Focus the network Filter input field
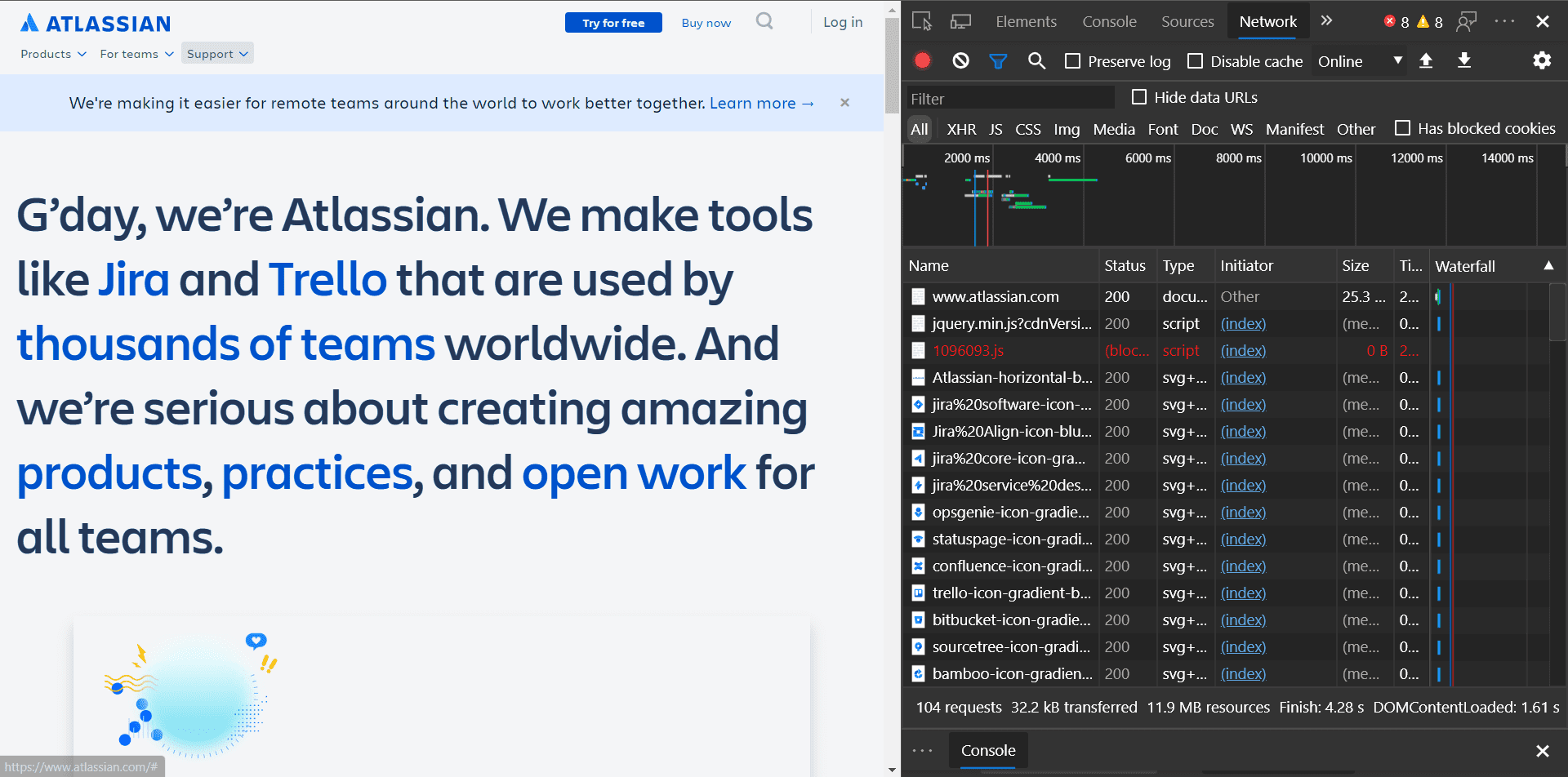Image resolution: width=1568 pixels, height=777 pixels. (1009, 99)
